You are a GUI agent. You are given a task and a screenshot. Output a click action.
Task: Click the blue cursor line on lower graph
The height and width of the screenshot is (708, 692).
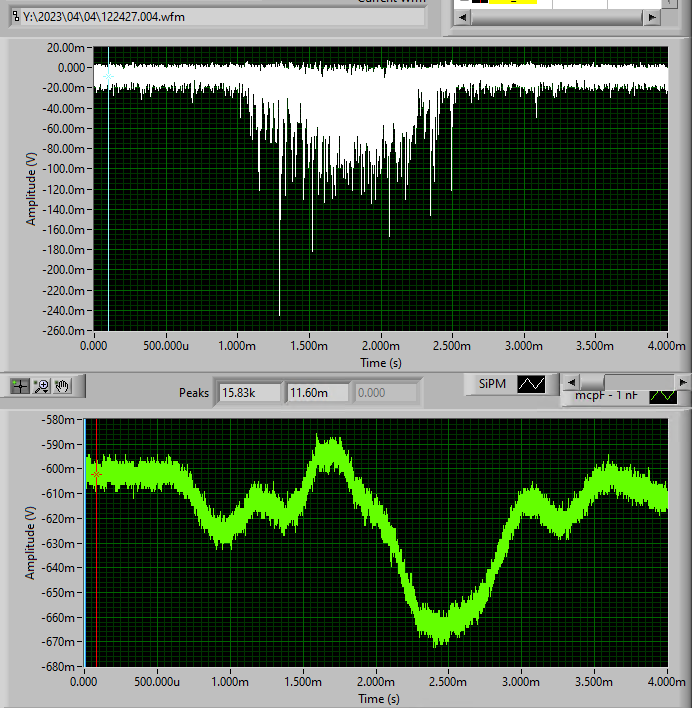[85, 542]
